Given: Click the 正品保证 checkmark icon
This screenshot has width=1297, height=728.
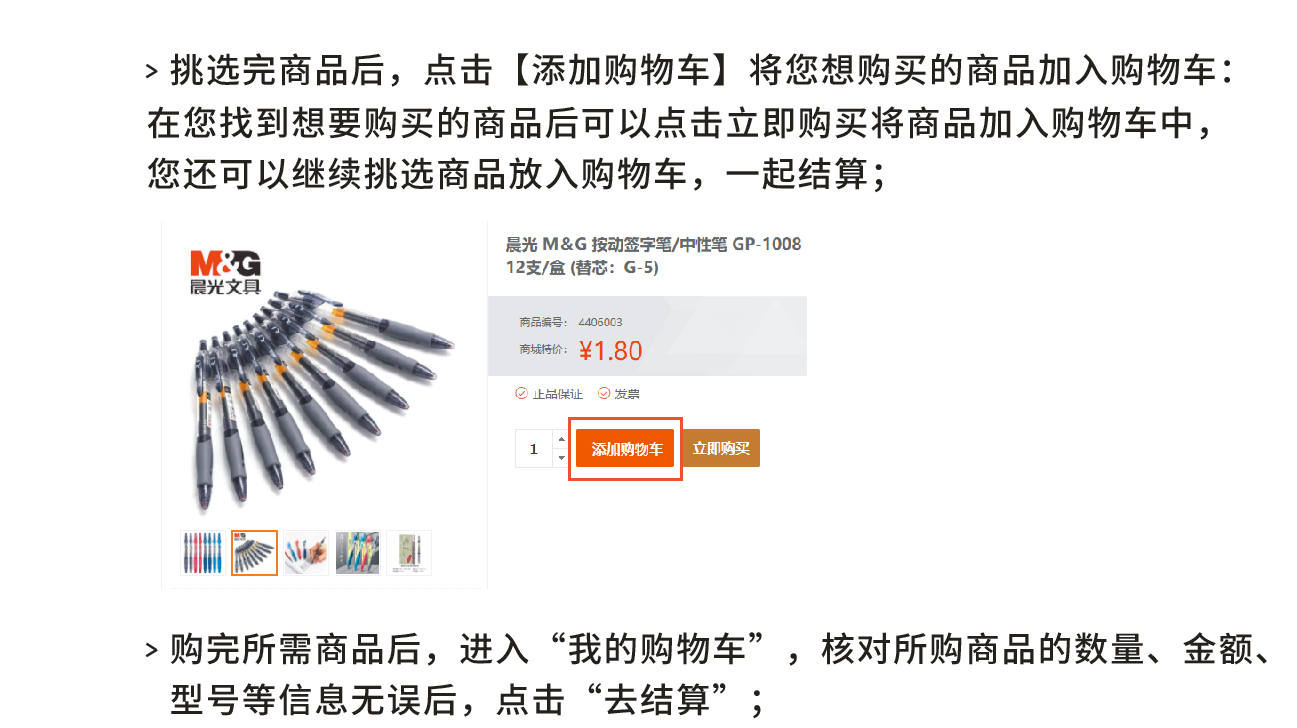Looking at the screenshot, I should [521, 394].
